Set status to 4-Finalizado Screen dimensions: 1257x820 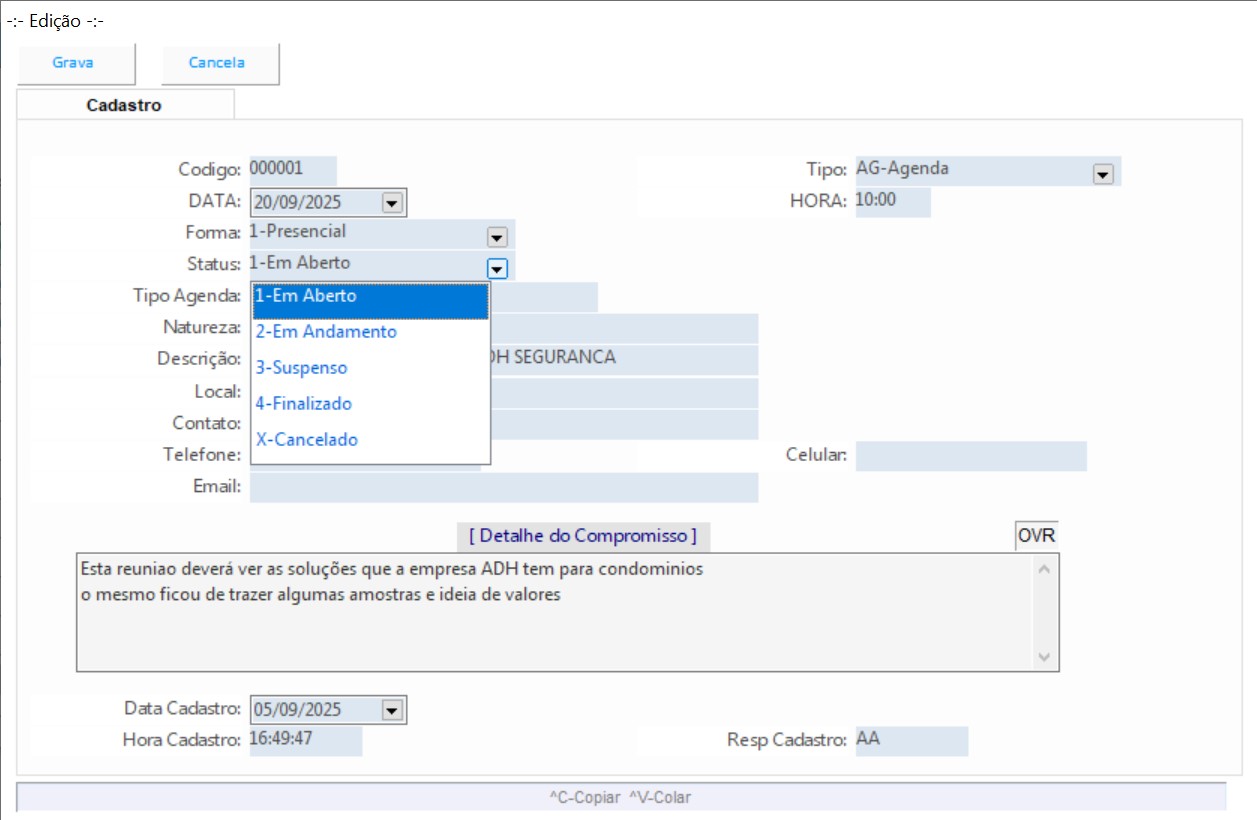(370, 404)
